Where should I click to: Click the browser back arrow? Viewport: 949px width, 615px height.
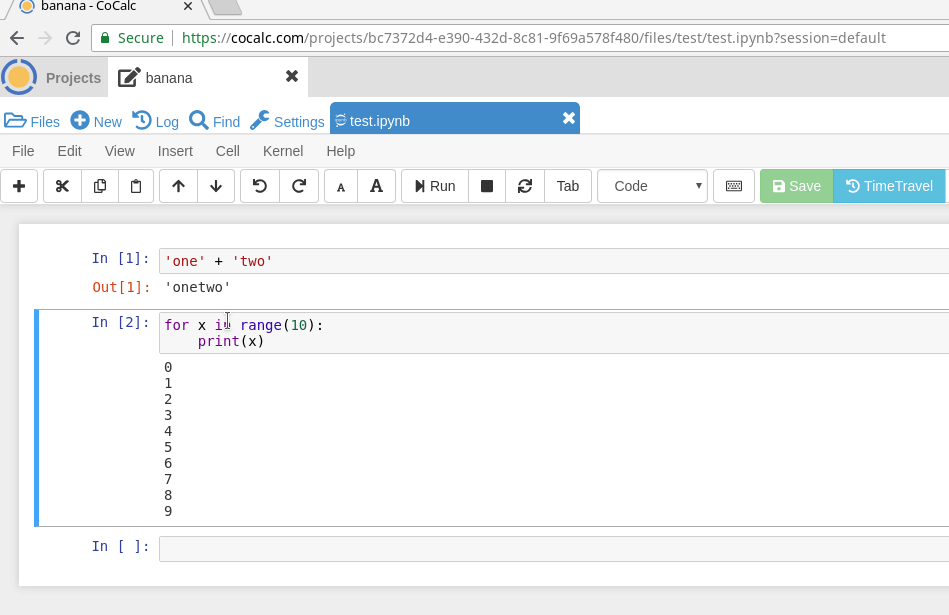(17, 38)
